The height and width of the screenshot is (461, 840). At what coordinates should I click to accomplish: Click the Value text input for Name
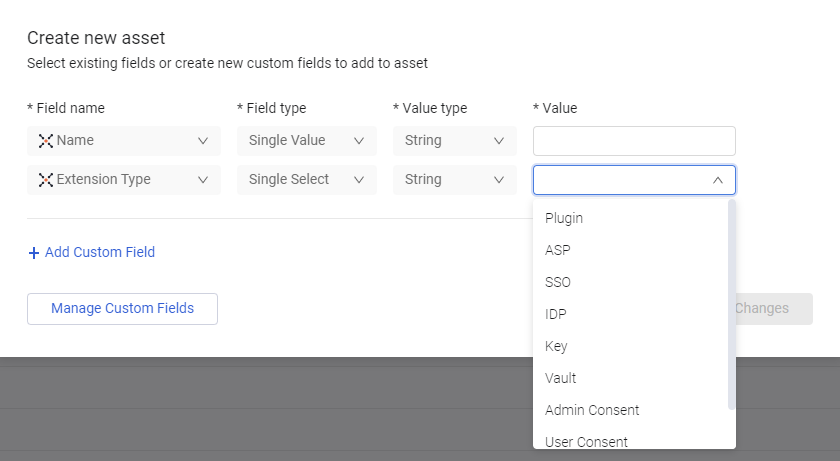[634, 141]
